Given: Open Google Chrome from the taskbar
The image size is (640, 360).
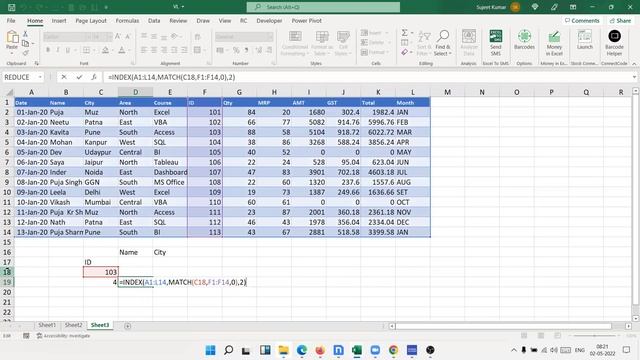Looking at the screenshot, I should point(393,350).
